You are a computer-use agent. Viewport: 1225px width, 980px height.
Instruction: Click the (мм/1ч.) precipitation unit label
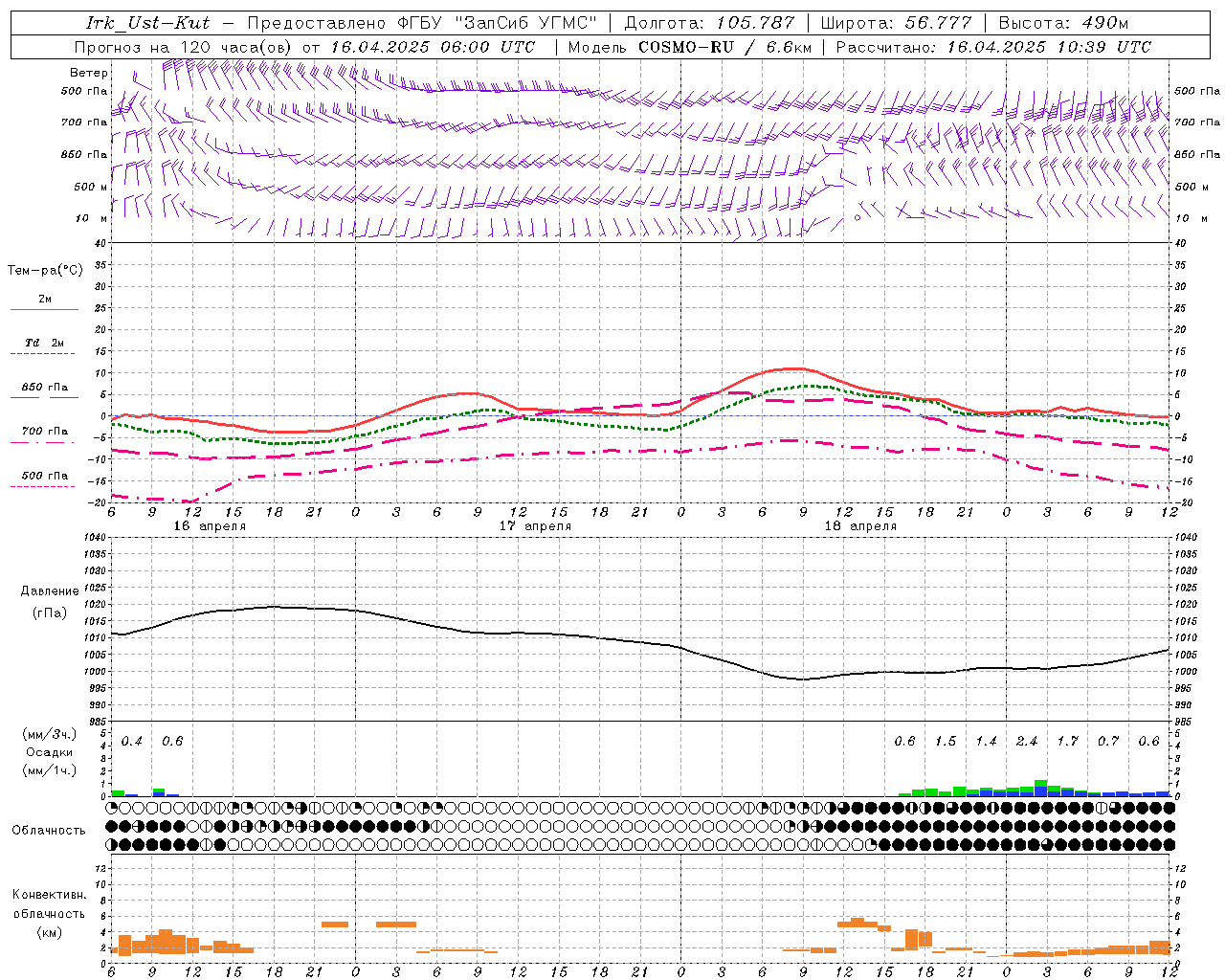click(x=49, y=770)
